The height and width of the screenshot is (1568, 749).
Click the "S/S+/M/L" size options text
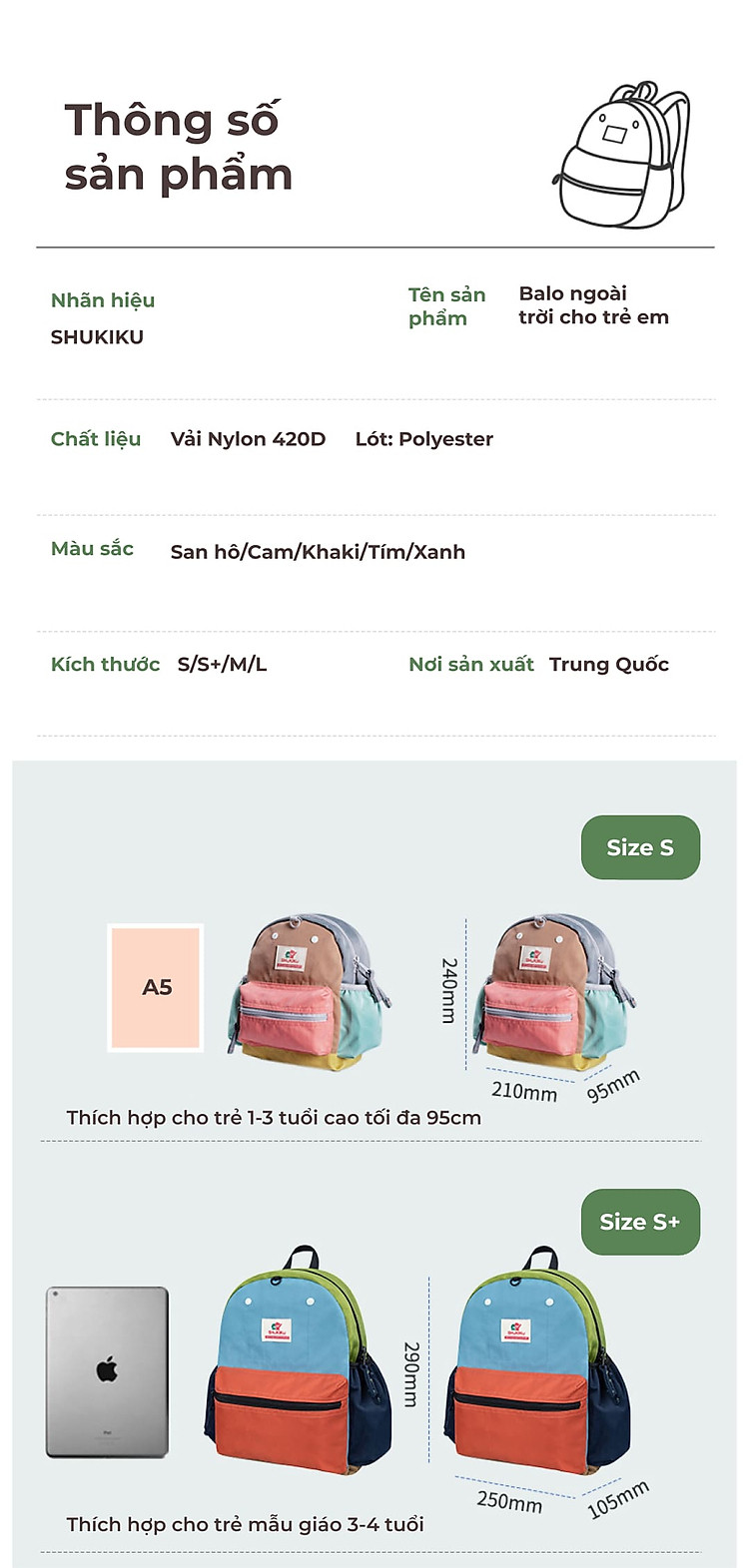[x=222, y=665]
